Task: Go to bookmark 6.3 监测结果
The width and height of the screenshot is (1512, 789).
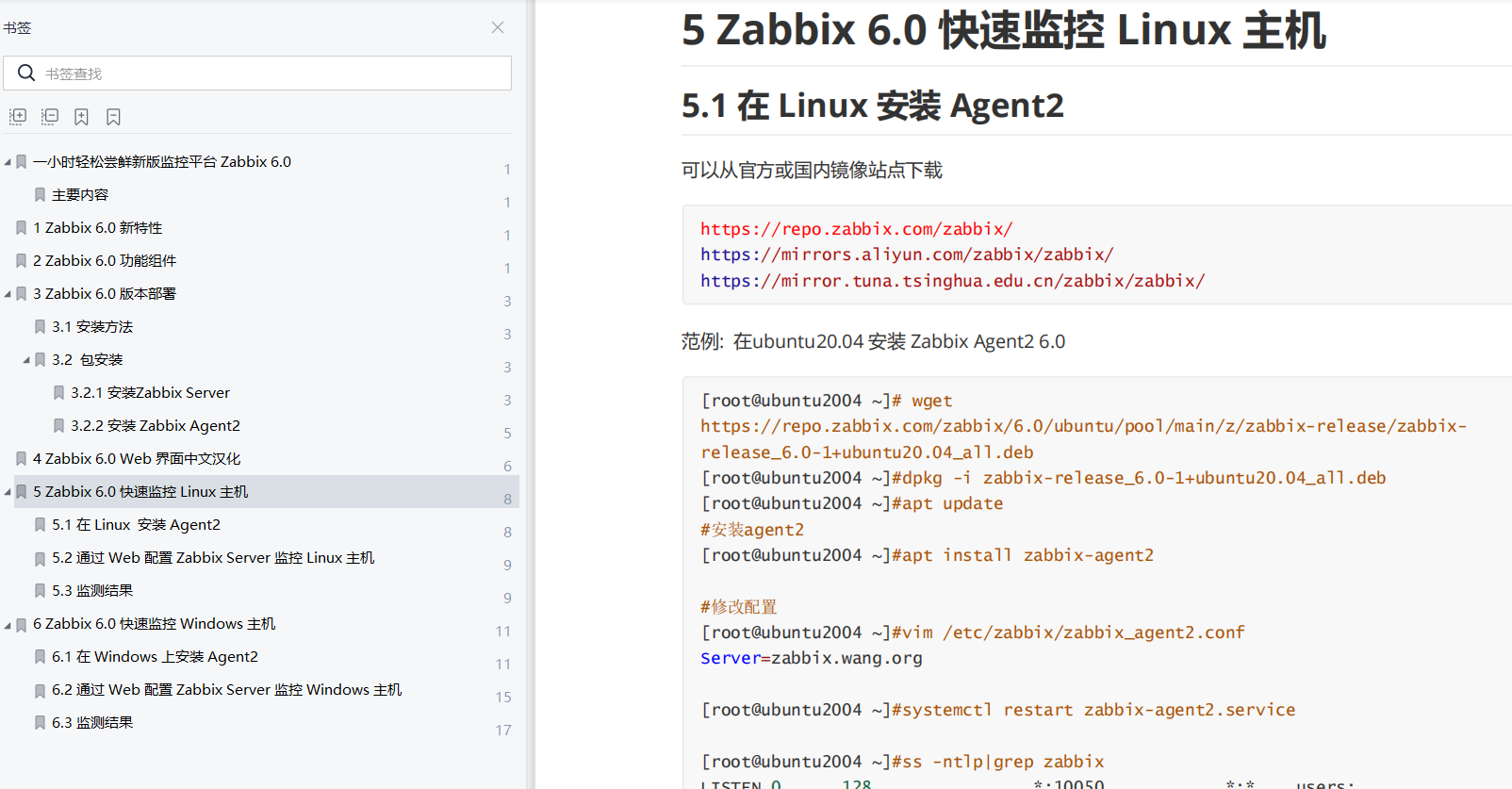Action: click(x=92, y=723)
